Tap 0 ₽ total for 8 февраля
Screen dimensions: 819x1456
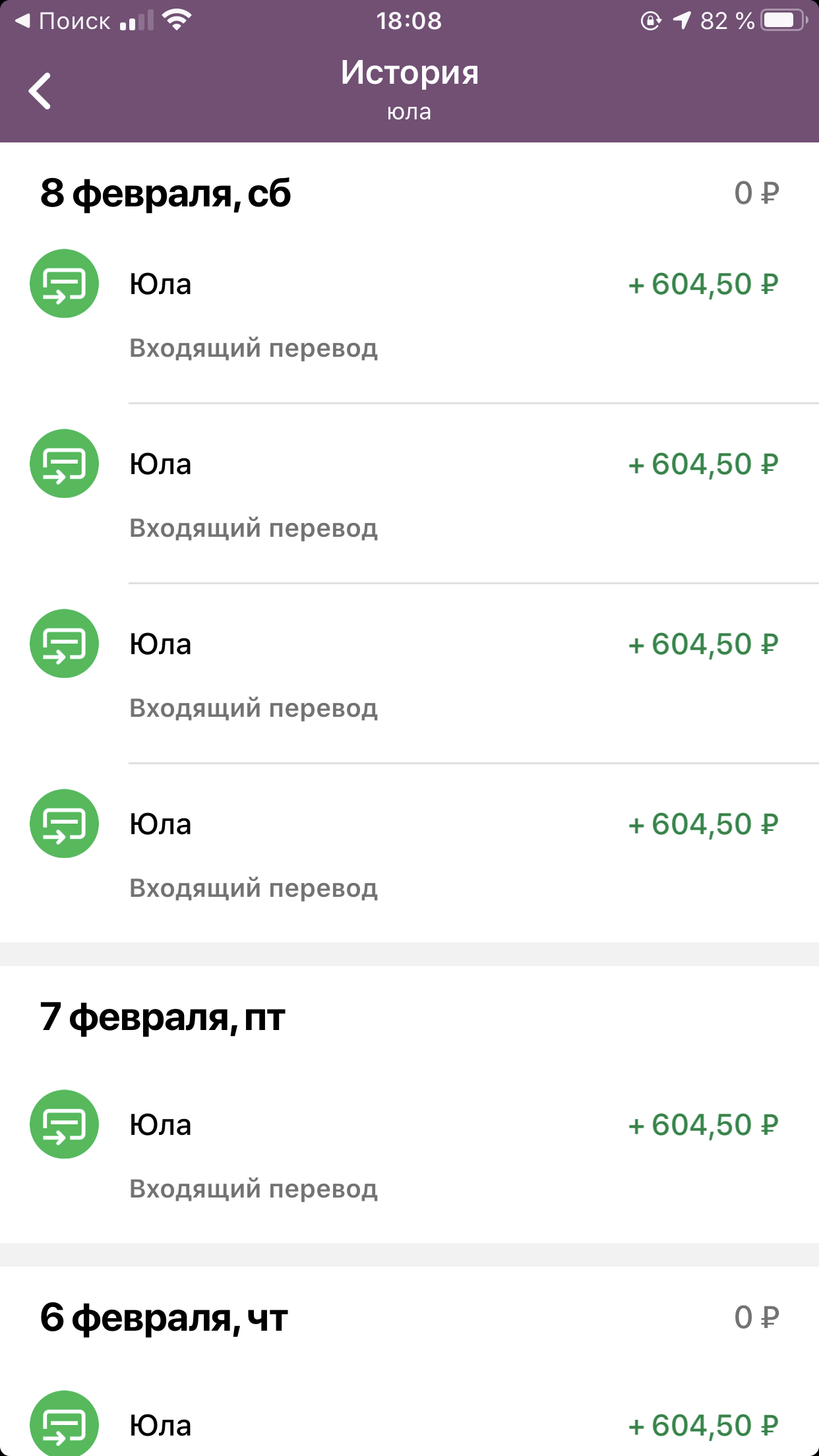point(757,193)
